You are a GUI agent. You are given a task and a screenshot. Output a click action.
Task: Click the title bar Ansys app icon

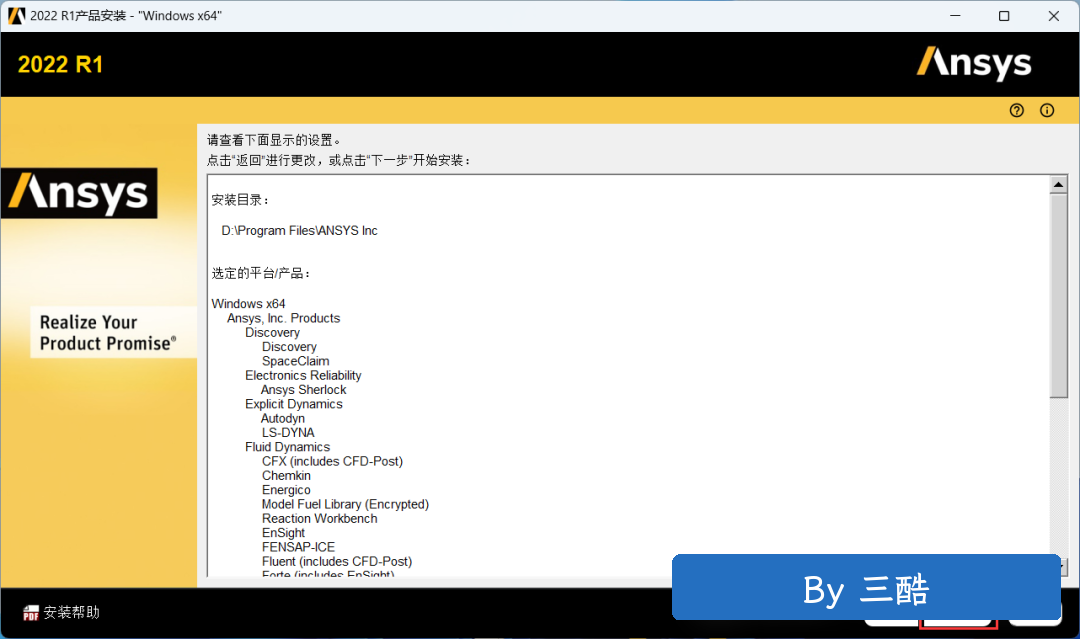17,16
